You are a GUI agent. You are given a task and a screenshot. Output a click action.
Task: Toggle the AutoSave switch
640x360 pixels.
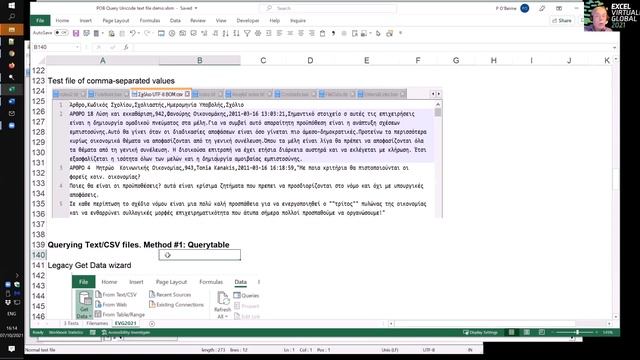pos(61,33)
